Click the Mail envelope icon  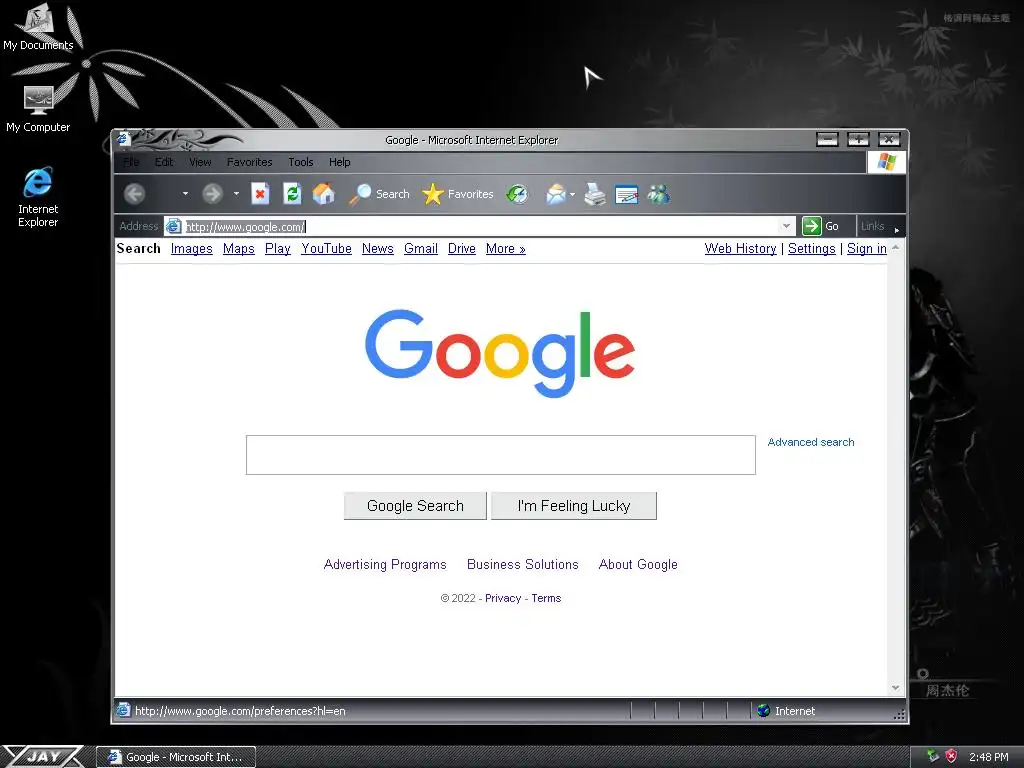tap(556, 194)
